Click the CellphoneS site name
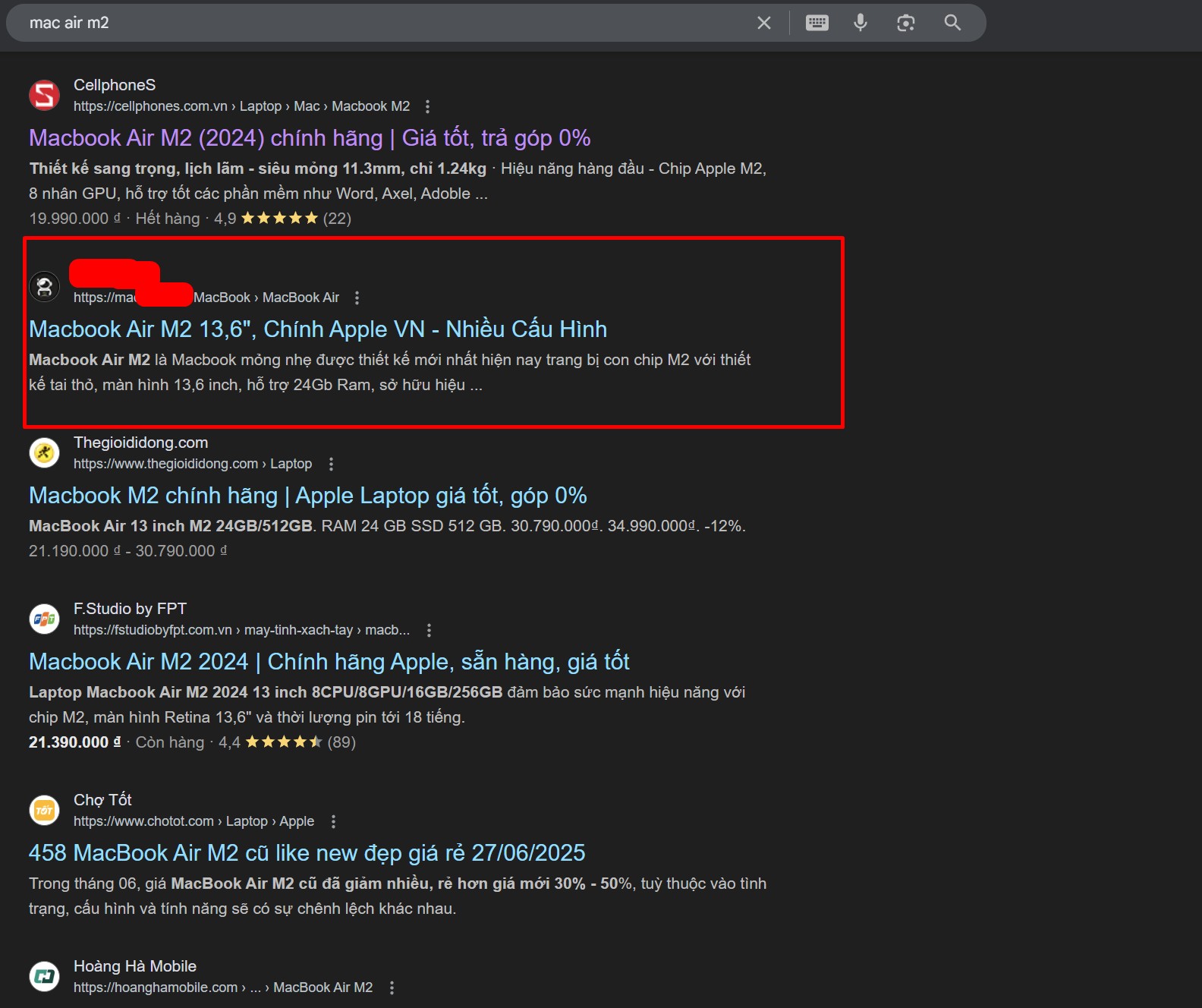 click(x=115, y=85)
